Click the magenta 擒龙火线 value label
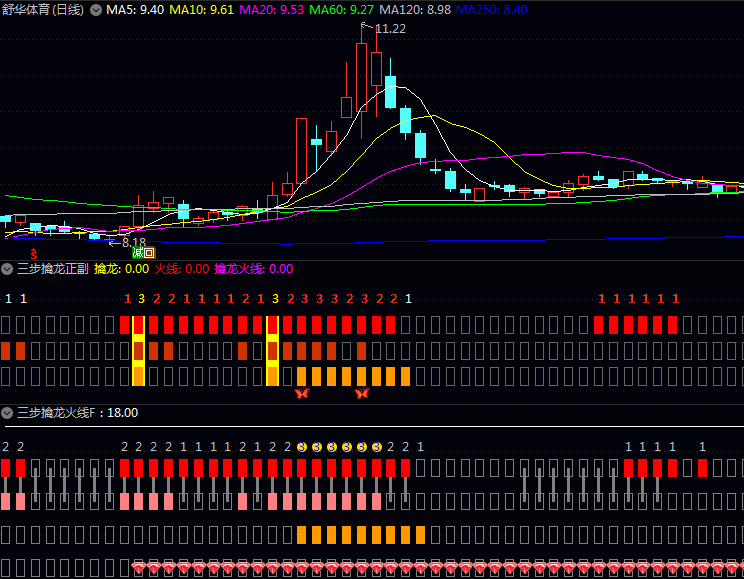The image size is (744, 579). pos(254,269)
